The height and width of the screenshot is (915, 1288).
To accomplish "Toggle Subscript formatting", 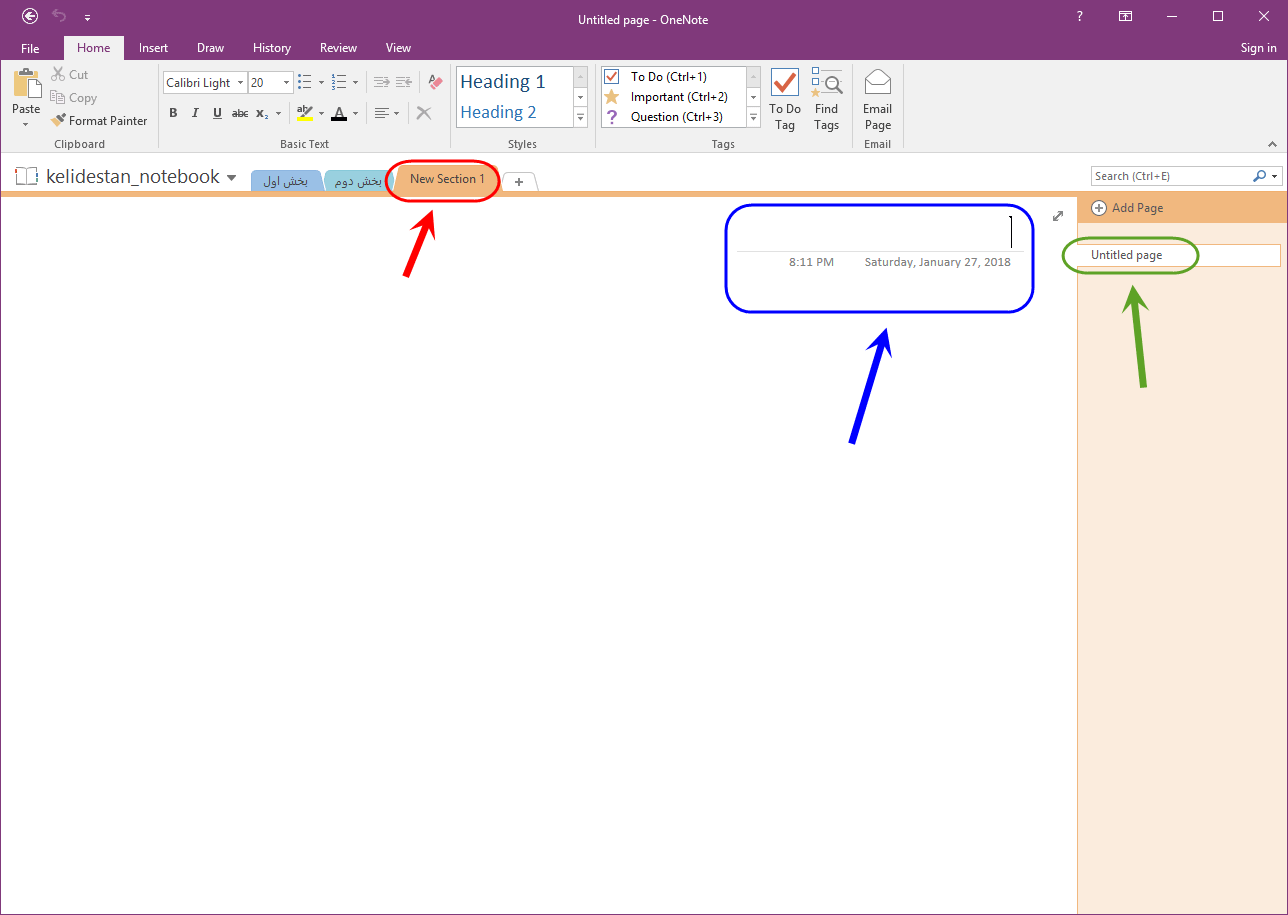I will 261,113.
